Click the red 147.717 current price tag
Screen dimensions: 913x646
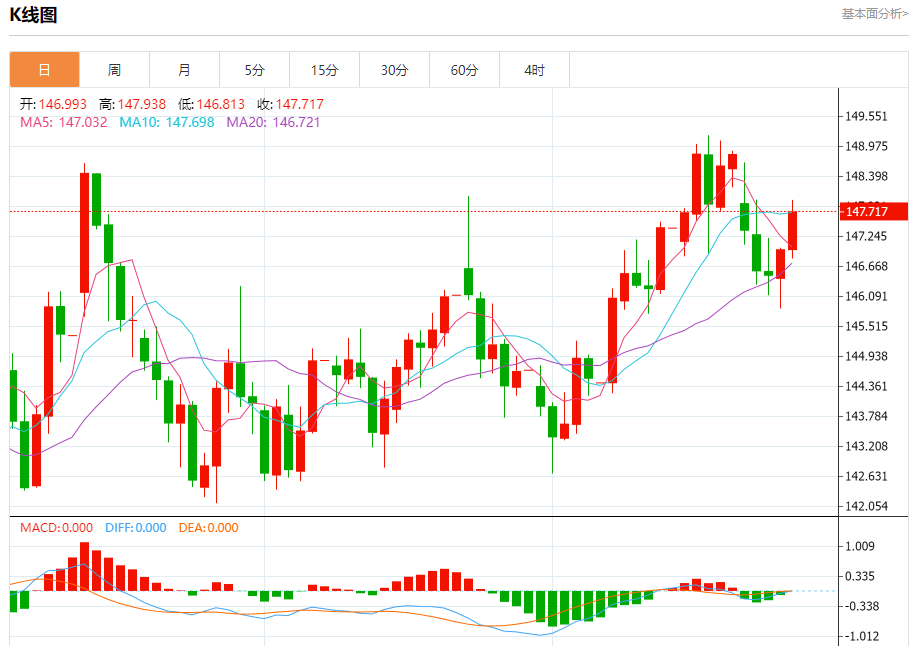pyautogui.click(x=873, y=211)
